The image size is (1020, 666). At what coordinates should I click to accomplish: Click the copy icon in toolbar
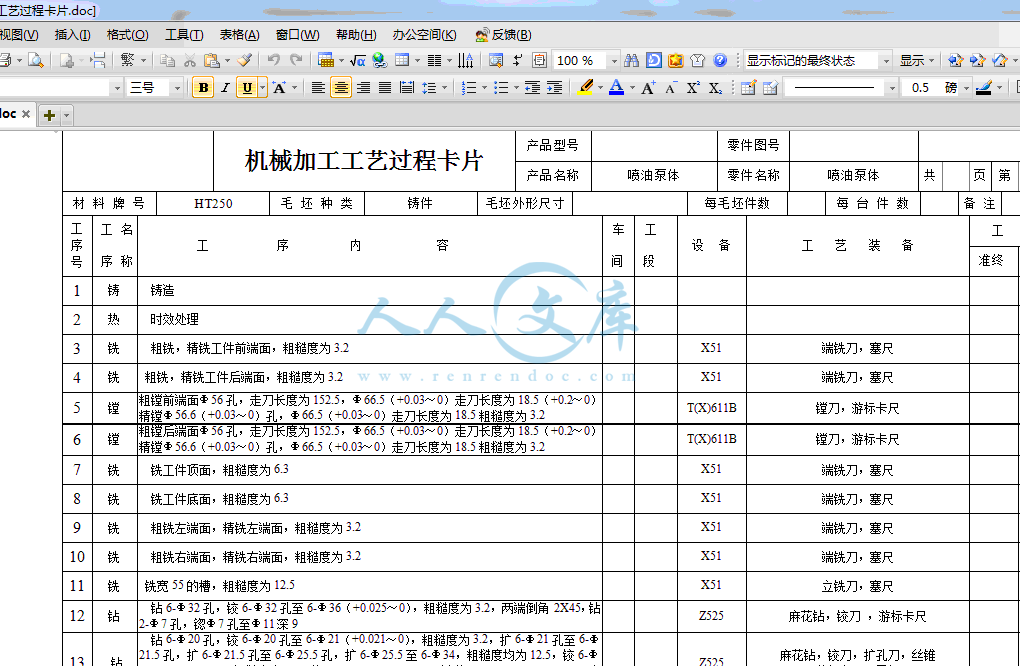(x=167, y=60)
